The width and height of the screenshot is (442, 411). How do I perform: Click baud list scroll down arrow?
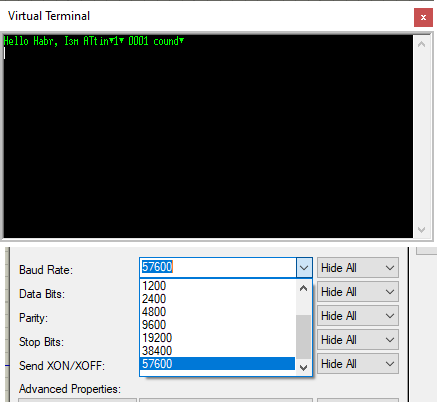point(303,367)
